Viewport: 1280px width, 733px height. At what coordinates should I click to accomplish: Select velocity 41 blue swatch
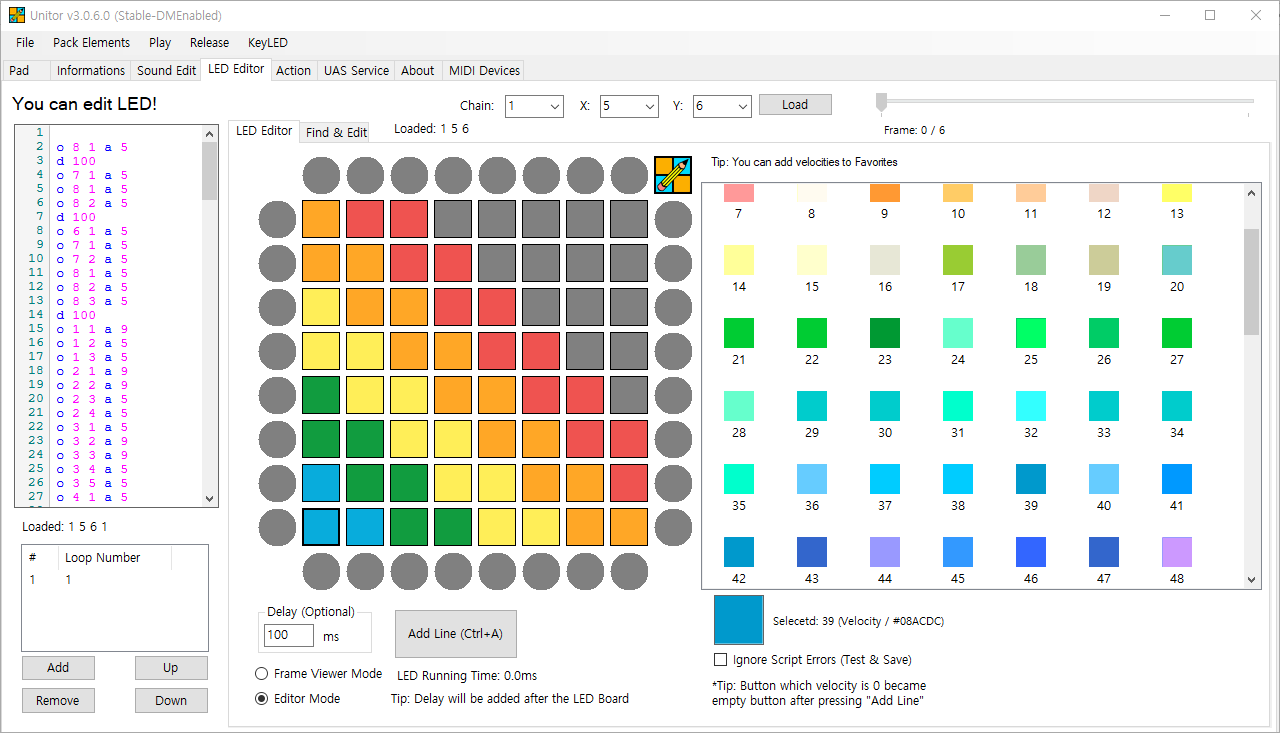click(x=1177, y=479)
